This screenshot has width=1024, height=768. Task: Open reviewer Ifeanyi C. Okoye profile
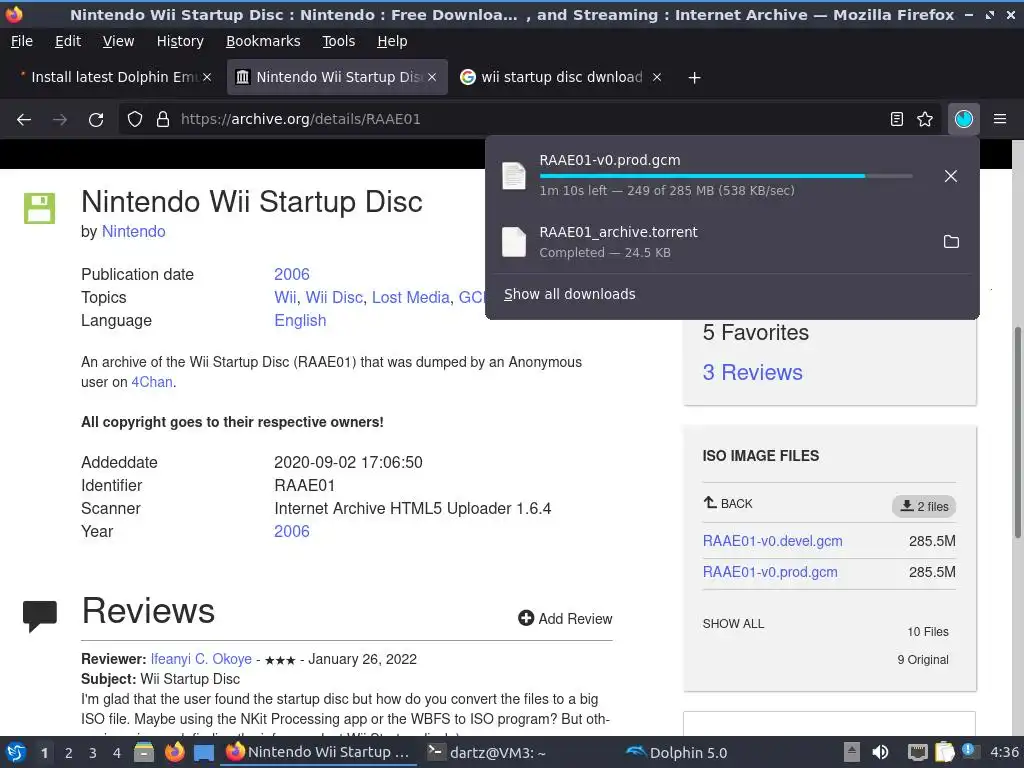(x=201, y=659)
